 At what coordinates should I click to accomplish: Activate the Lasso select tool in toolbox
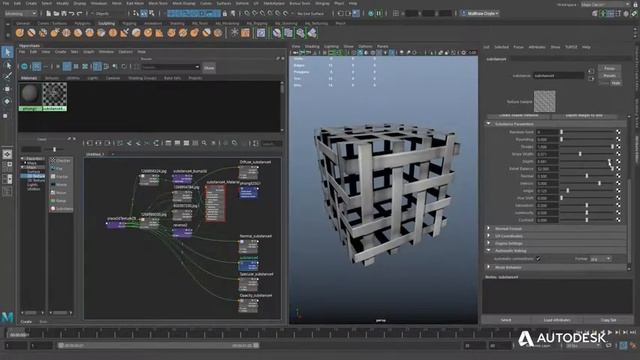[x=7, y=65]
